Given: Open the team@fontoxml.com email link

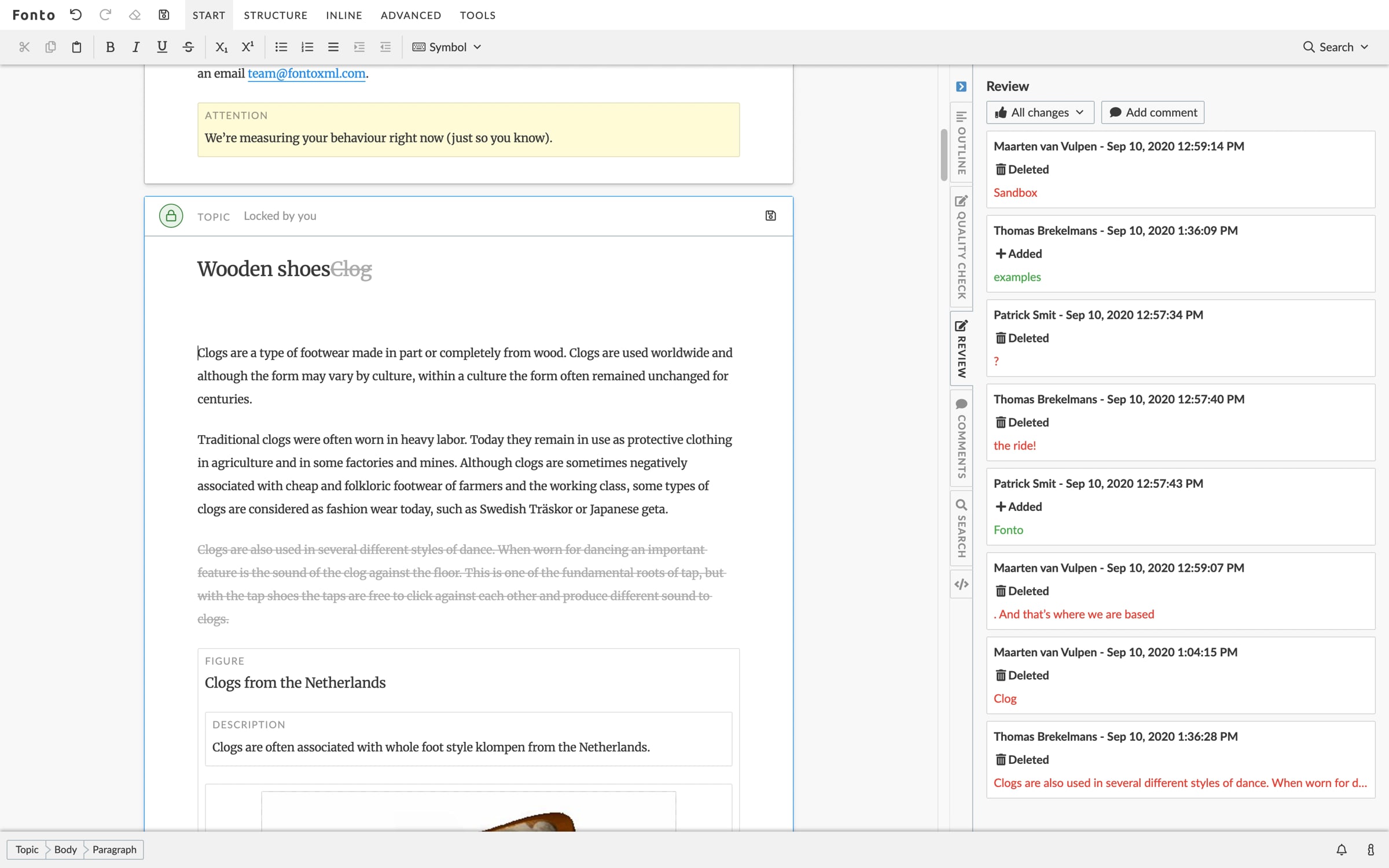Looking at the screenshot, I should pyautogui.click(x=306, y=73).
